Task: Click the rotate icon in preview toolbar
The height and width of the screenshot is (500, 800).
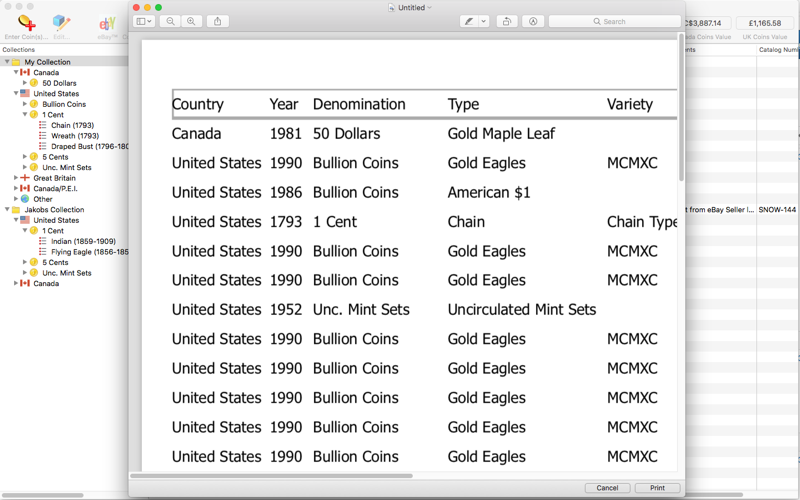Action: click(x=507, y=21)
